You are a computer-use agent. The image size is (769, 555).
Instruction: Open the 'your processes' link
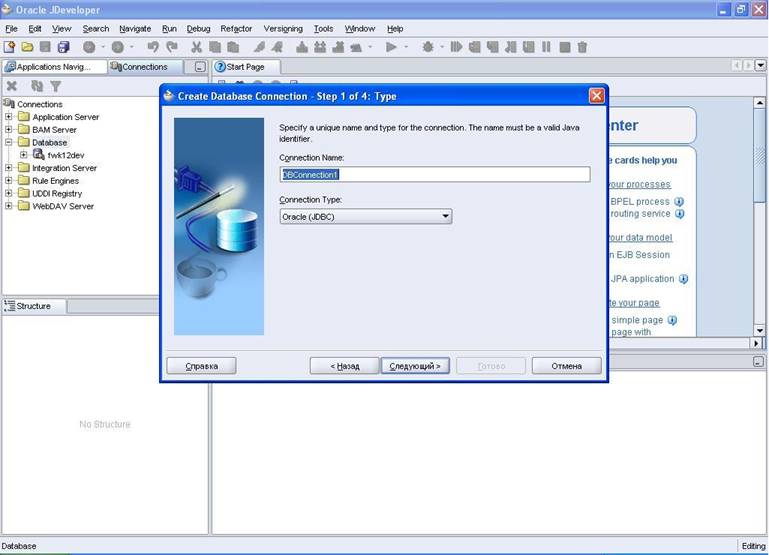[x=639, y=184]
